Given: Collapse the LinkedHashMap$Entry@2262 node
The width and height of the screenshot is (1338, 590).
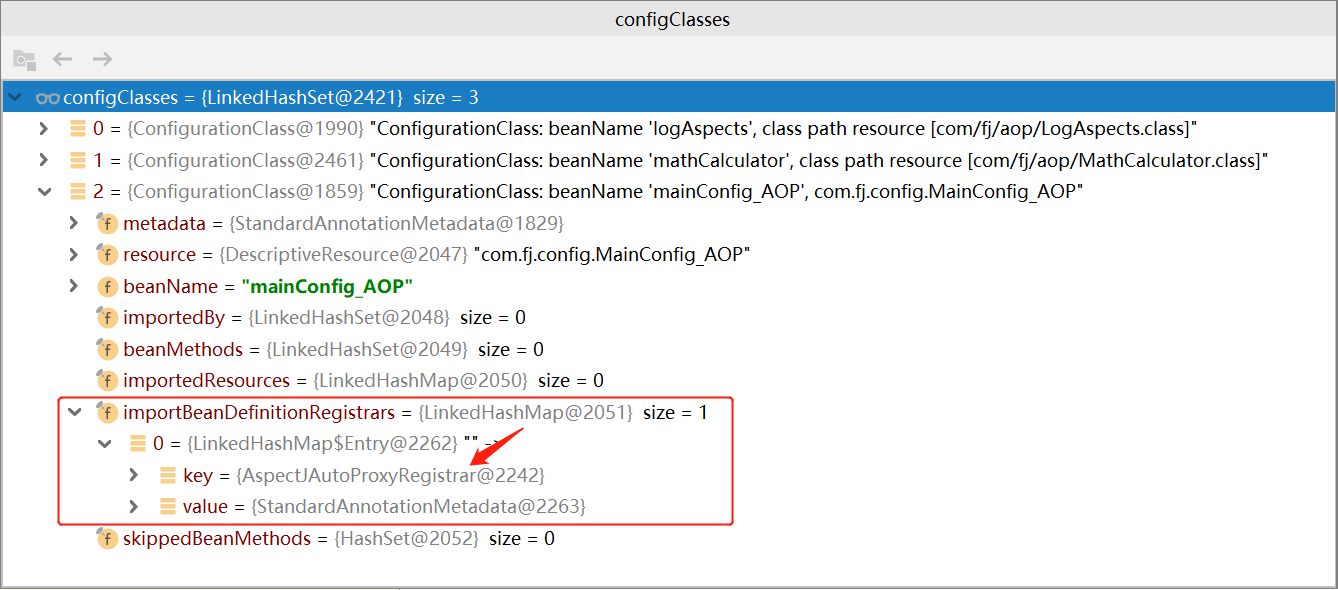Looking at the screenshot, I should [104, 443].
